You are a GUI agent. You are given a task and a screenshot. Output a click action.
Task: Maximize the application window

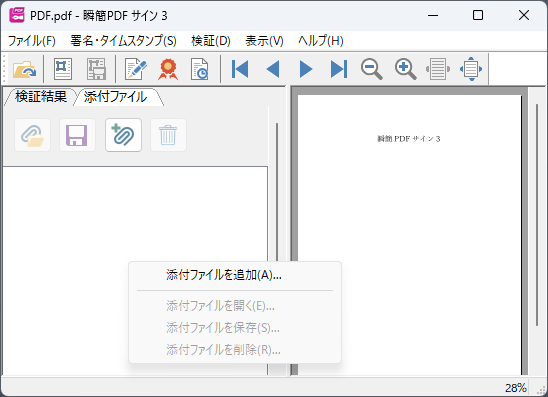click(478, 15)
